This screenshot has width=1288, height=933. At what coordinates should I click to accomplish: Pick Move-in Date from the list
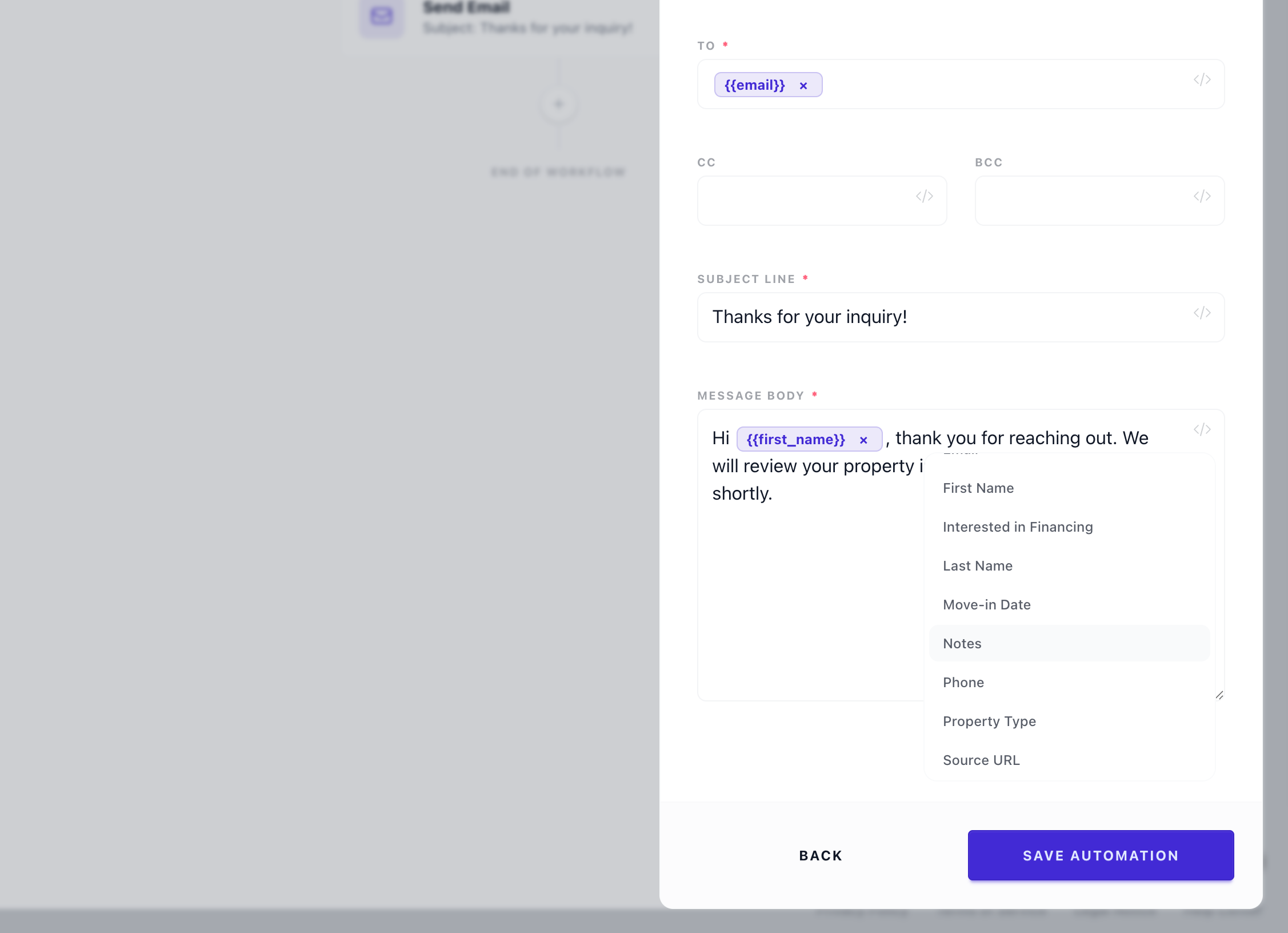point(987,604)
